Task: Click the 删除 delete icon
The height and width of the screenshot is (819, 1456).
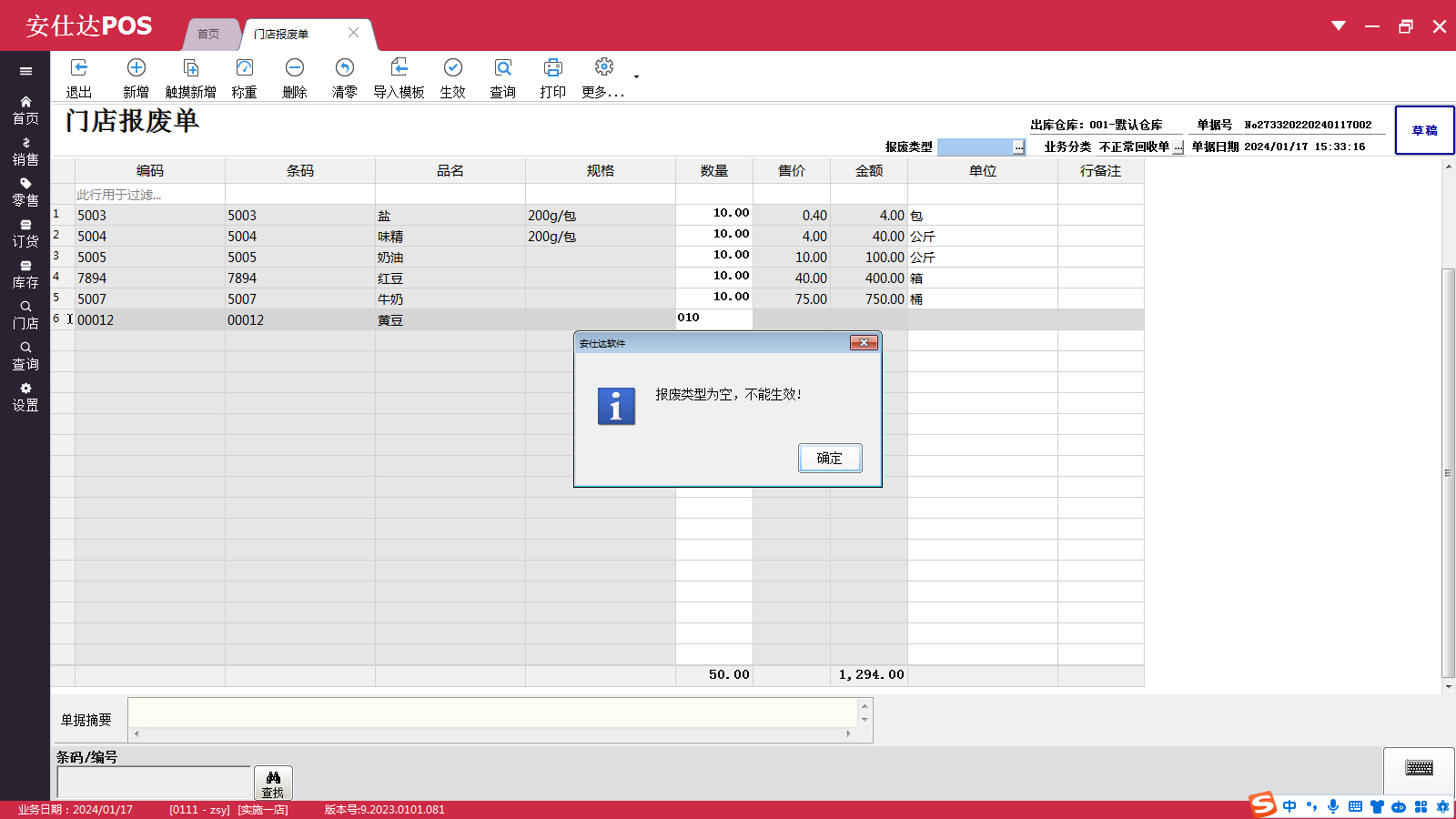Action: [x=294, y=68]
